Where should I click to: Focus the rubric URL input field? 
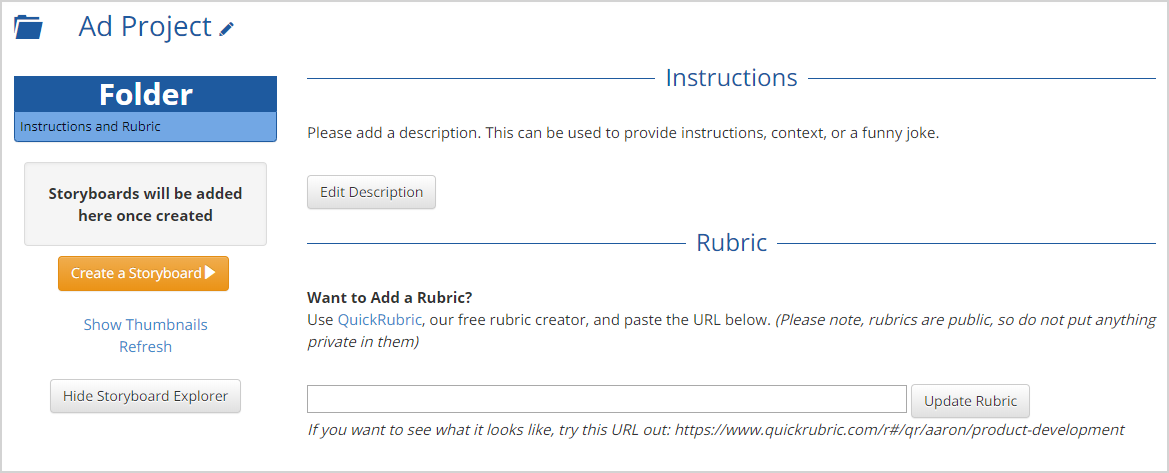point(607,398)
